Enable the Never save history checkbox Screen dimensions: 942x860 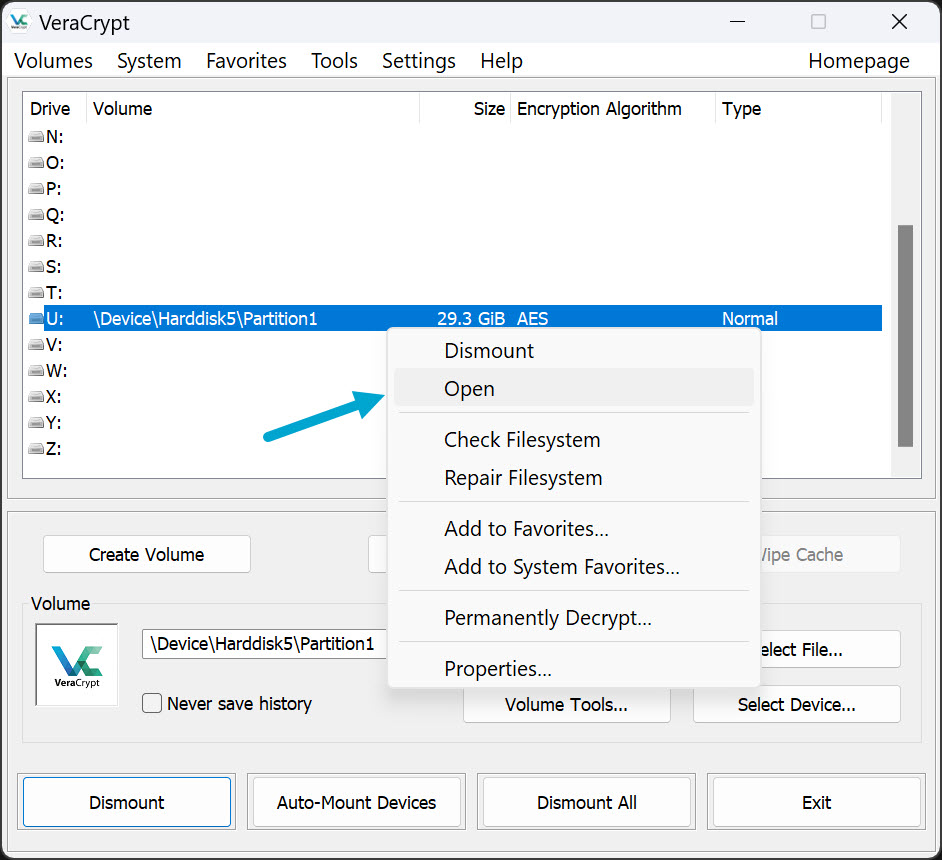pyautogui.click(x=152, y=703)
